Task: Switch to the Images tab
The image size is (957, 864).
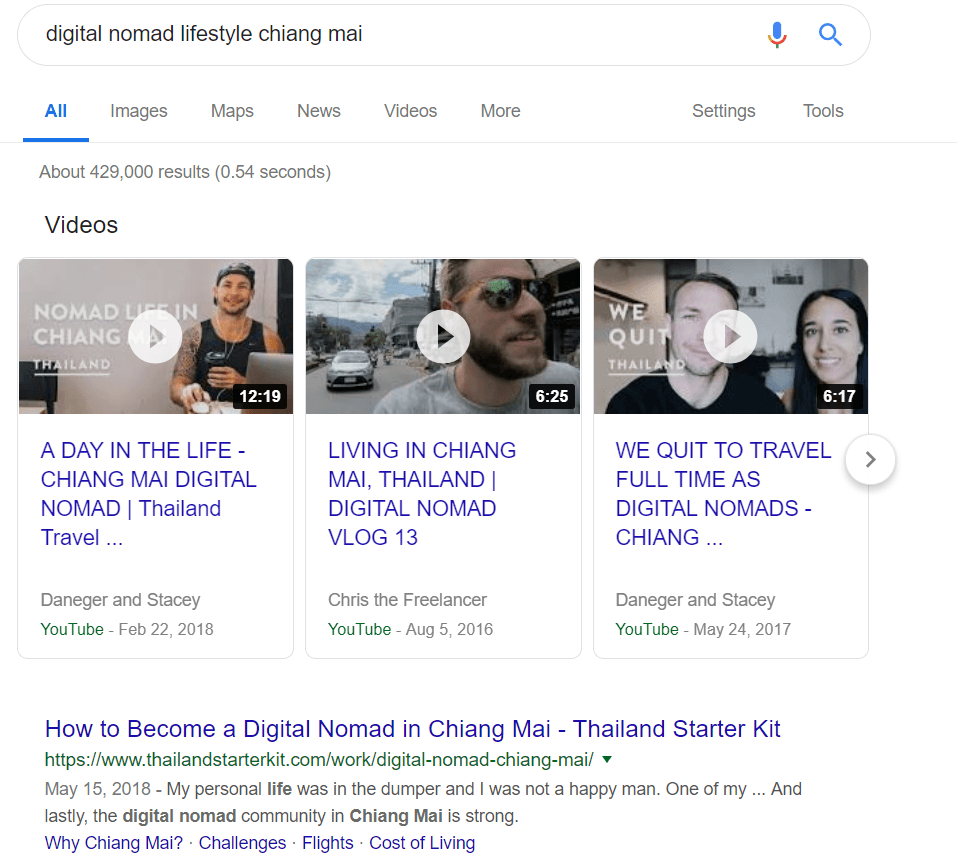Action: [x=139, y=111]
